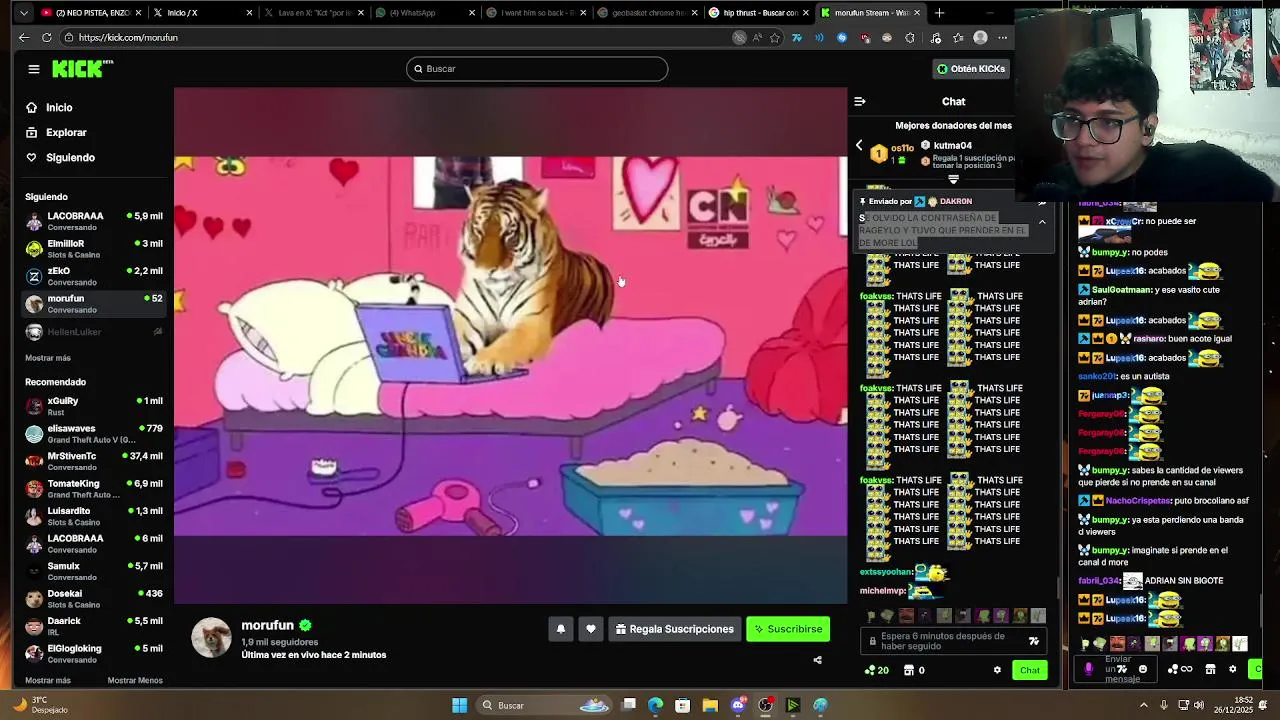Expand Mostrar más under Recomendado

(48, 680)
